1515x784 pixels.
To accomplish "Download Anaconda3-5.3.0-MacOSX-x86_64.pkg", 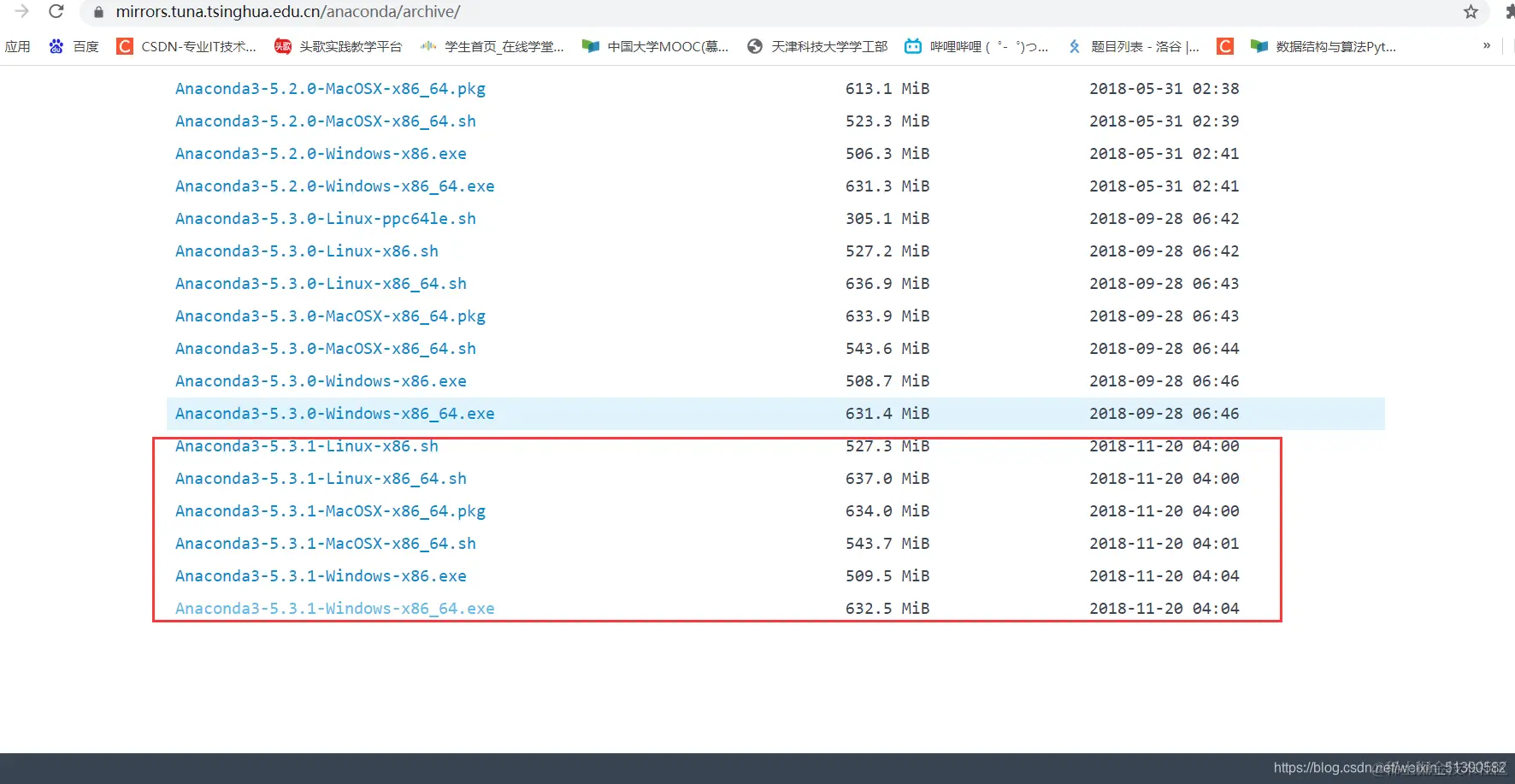I will (x=330, y=316).
